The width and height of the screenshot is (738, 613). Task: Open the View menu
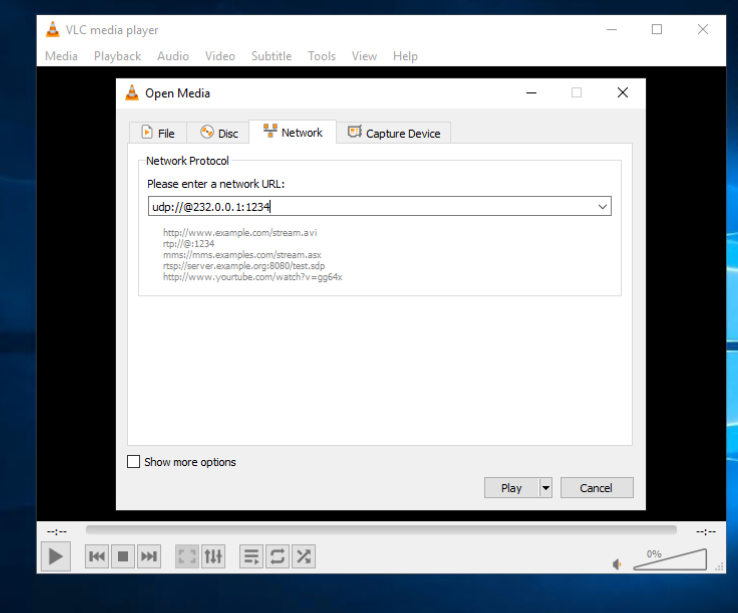pyautogui.click(x=364, y=56)
